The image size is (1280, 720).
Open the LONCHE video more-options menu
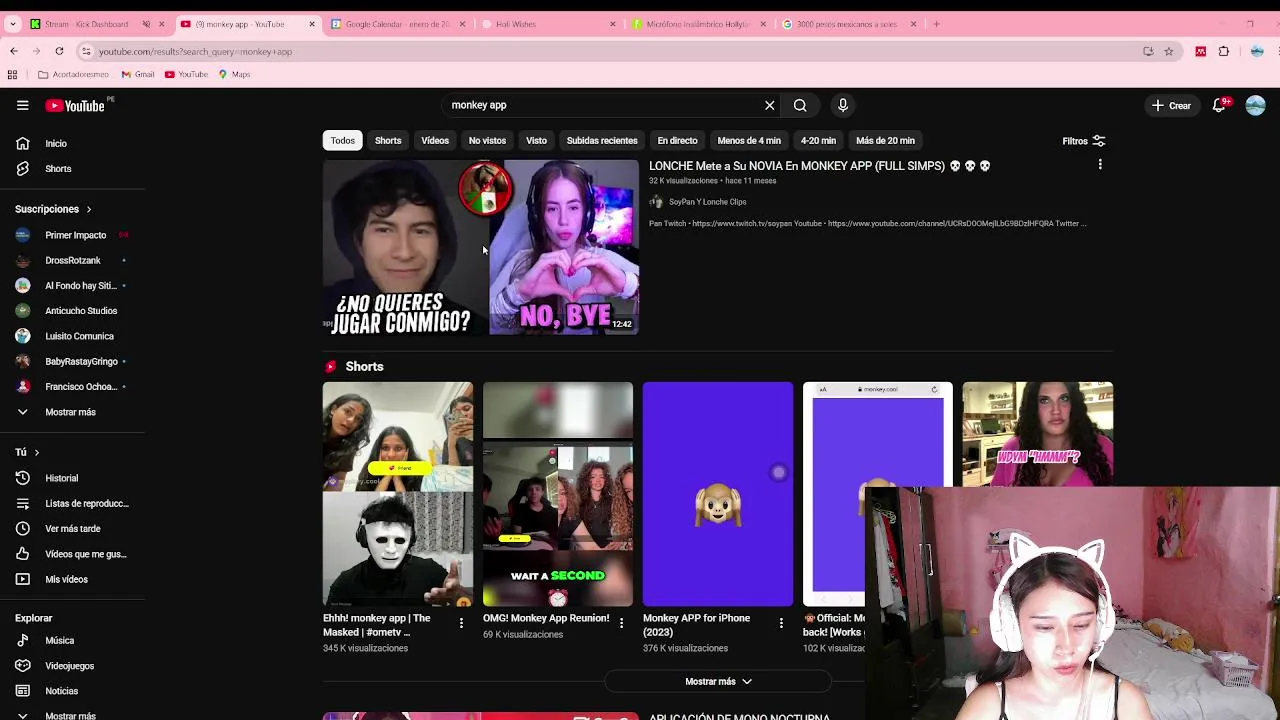click(1100, 165)
